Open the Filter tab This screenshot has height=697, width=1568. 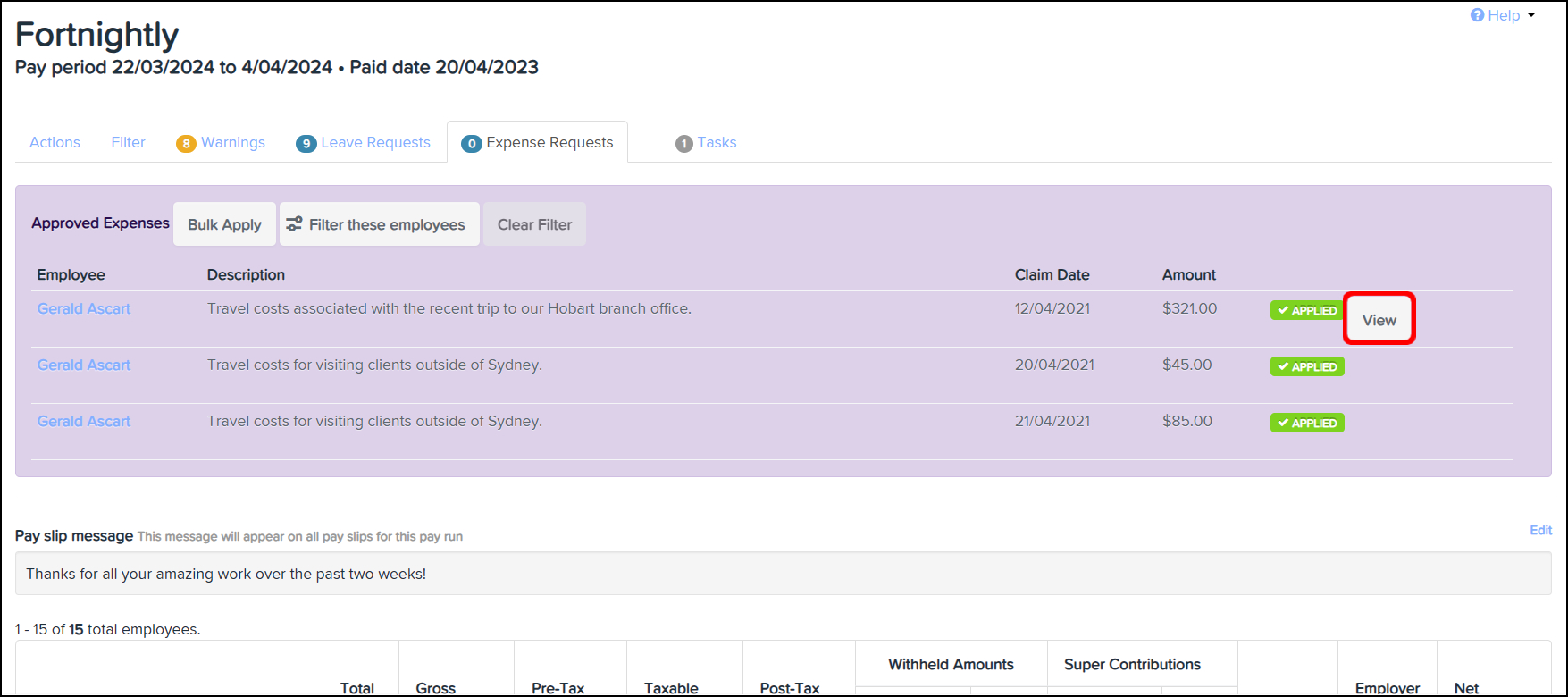[128, 143]
